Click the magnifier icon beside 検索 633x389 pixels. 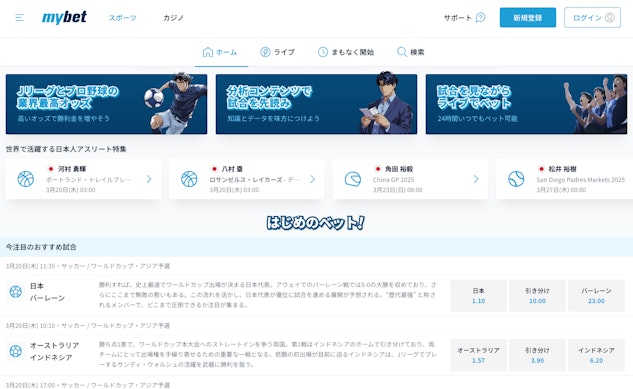point(402,52)
